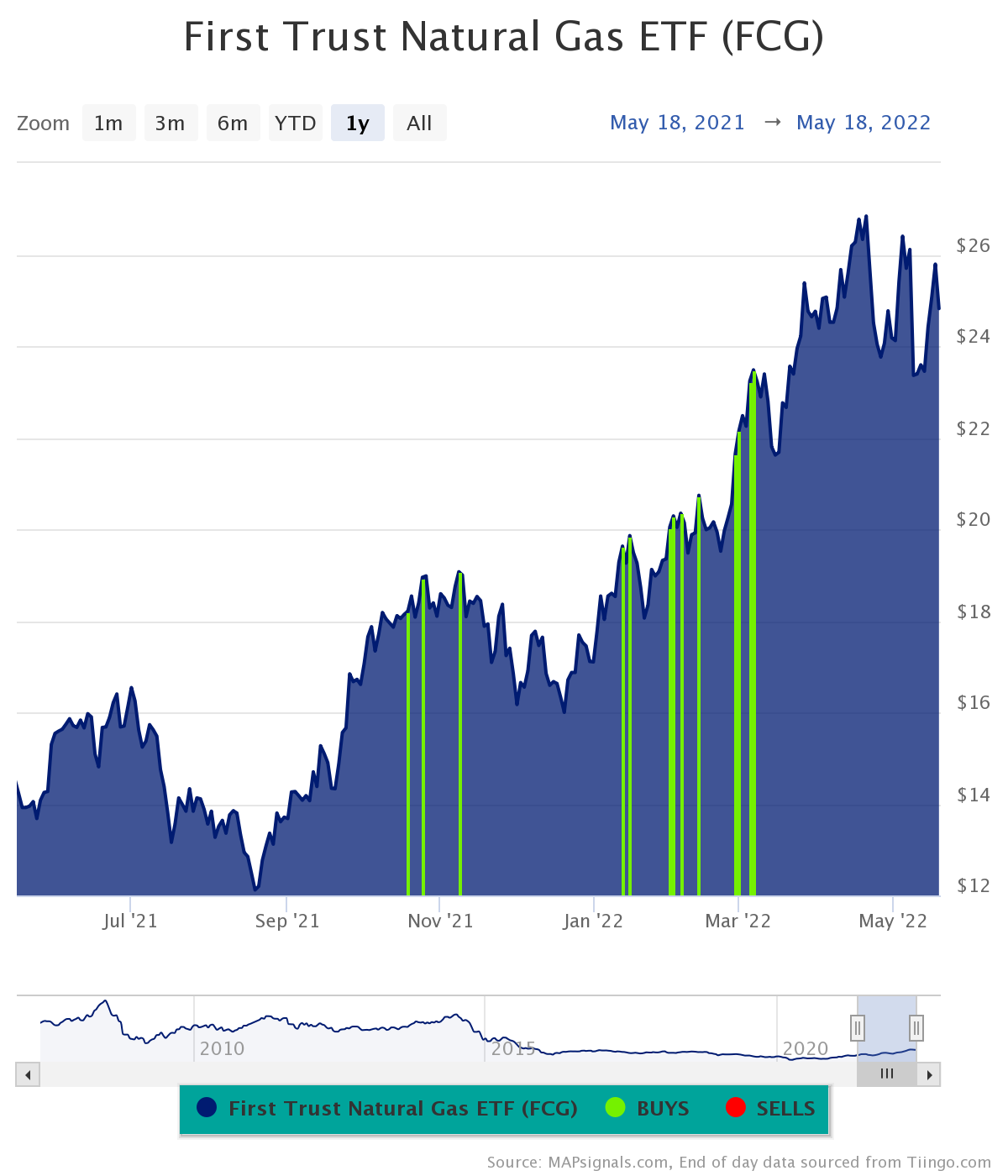
Task: Click the Sep '21 axis label
Action: (287, 921)
